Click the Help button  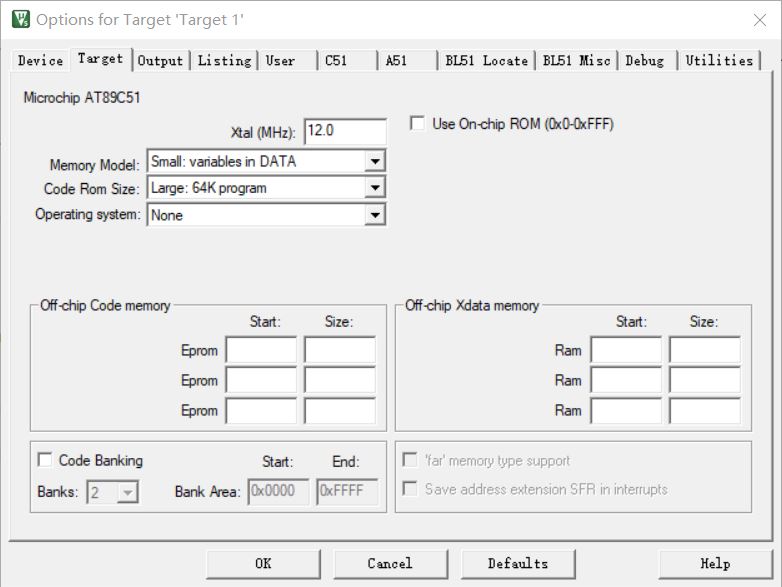pyautogui.click(x=716, y=564)
